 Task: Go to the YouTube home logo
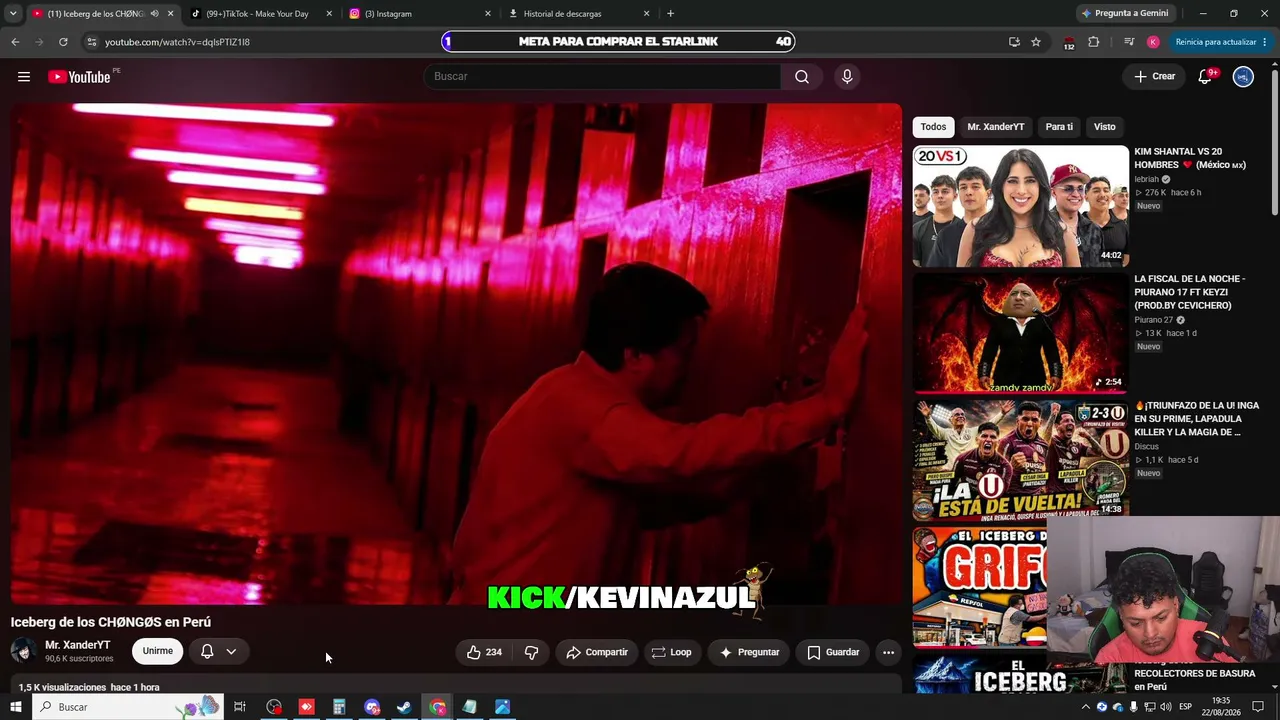pyautogui.click(x=79, y=77)
